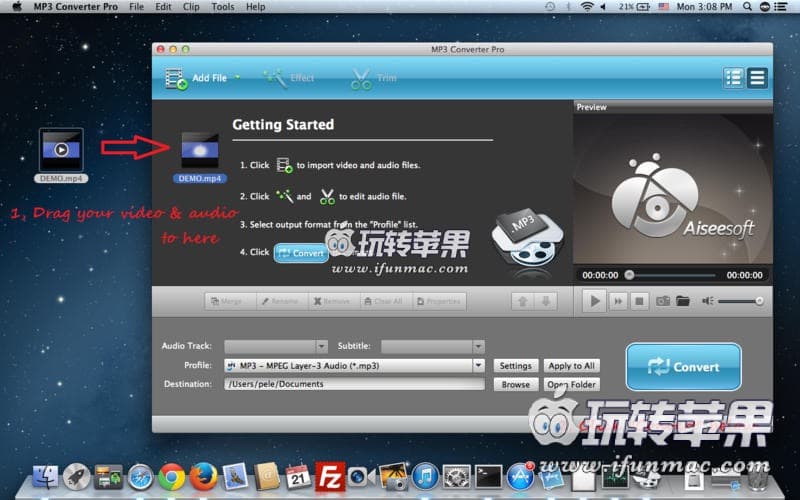Click the Wi-Fi status icon
Image resolution: width=800 pixels, height=500 pixels.
(587, 7)
